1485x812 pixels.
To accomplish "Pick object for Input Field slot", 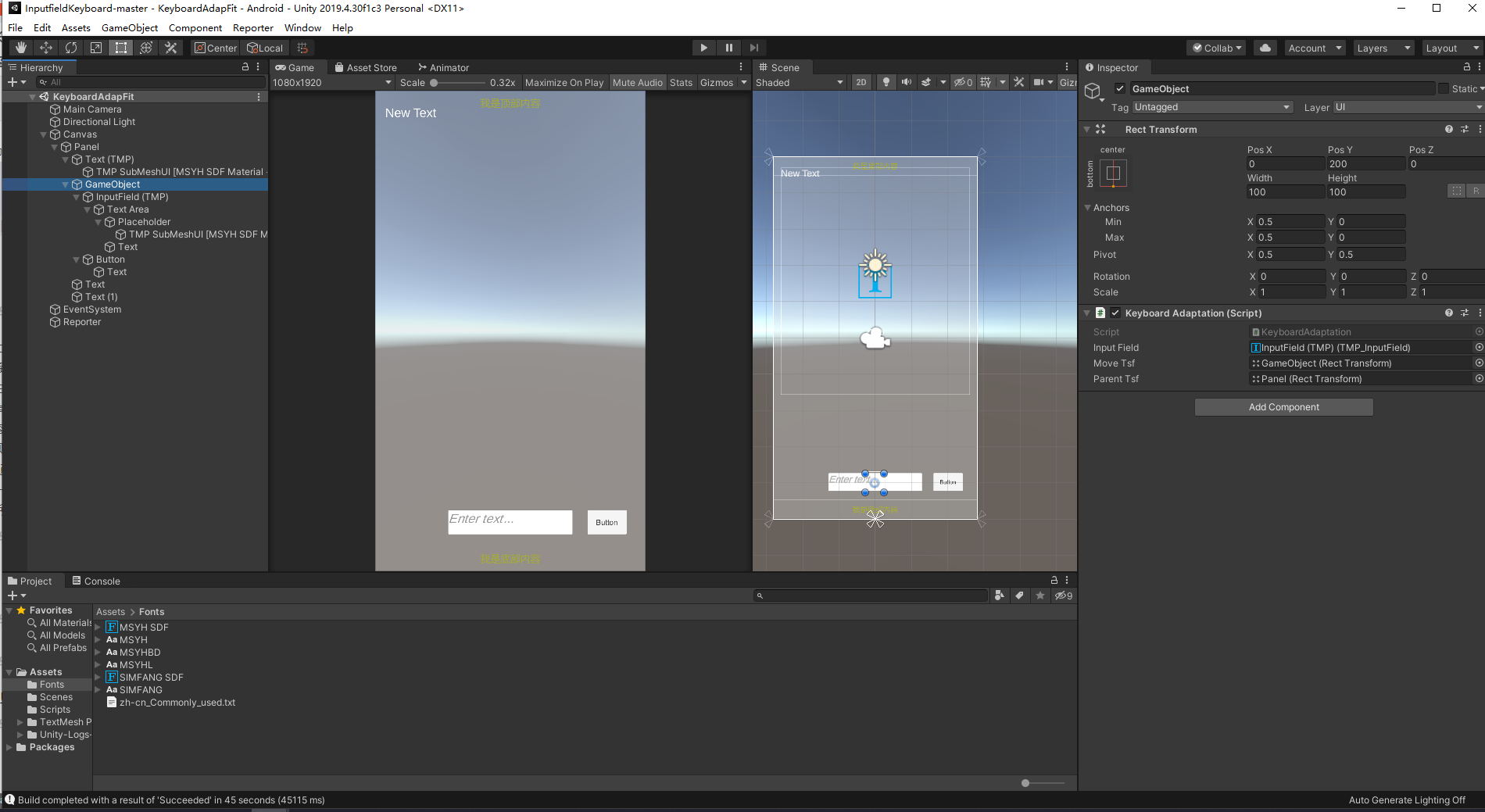I will click(1479, 347).
